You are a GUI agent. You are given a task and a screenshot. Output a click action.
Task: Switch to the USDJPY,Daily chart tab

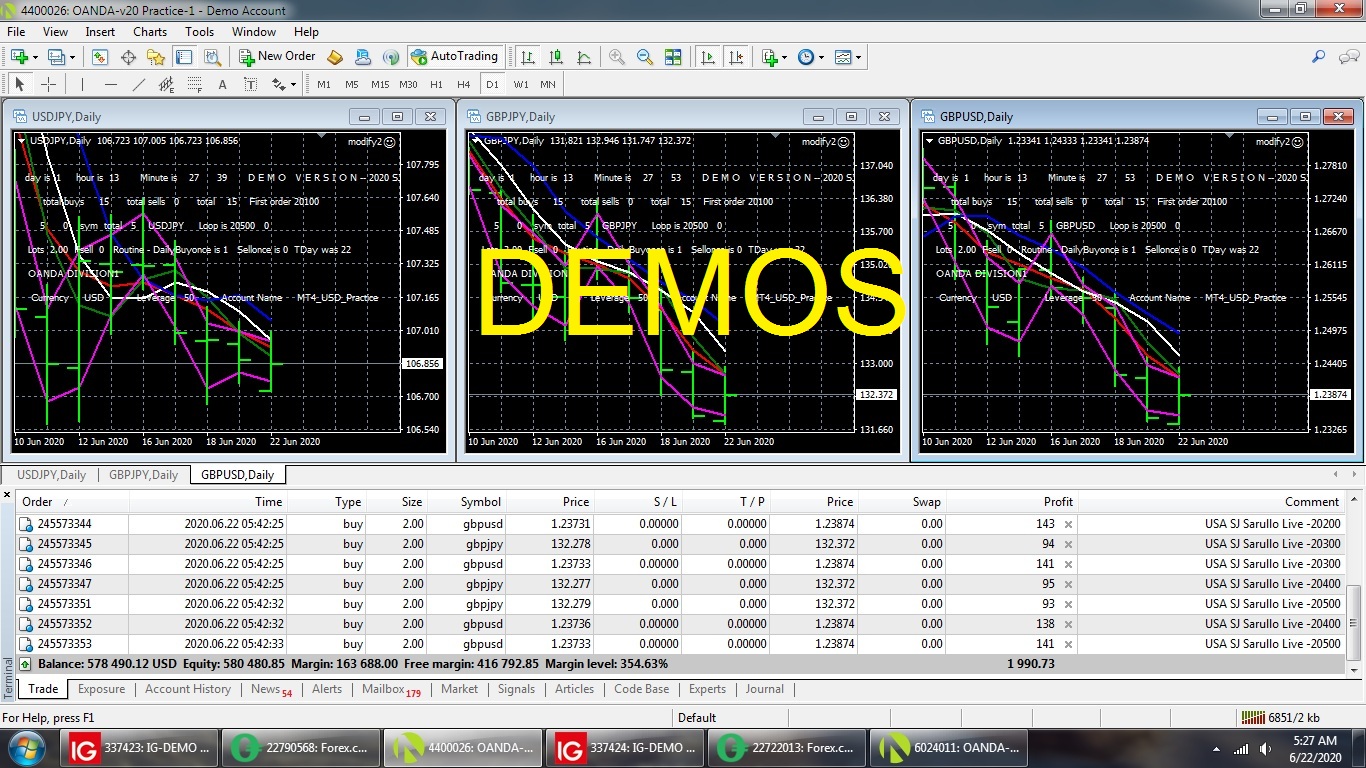click(x=51, y=475)
